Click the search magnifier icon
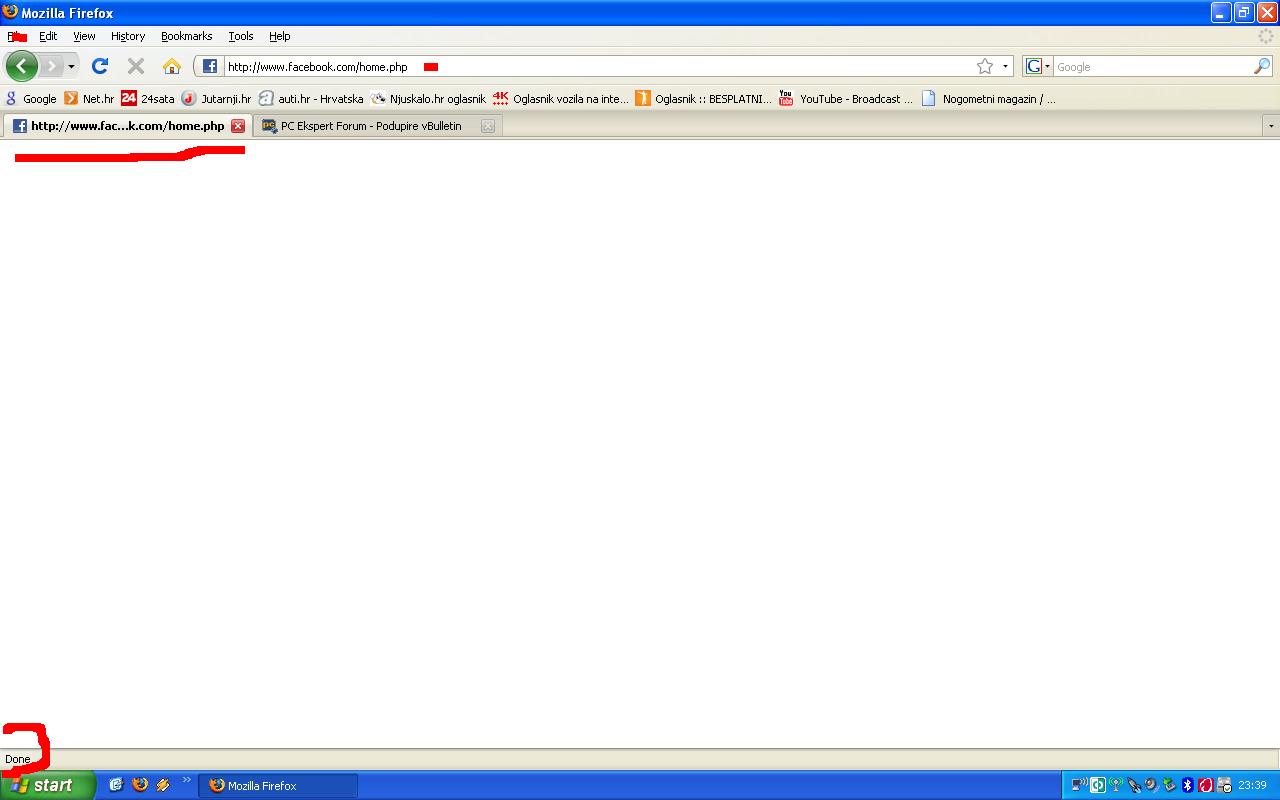Image resolution: width=1280 pixels, height=800 pixels. pyautogui.click(x=1262, y=66)
